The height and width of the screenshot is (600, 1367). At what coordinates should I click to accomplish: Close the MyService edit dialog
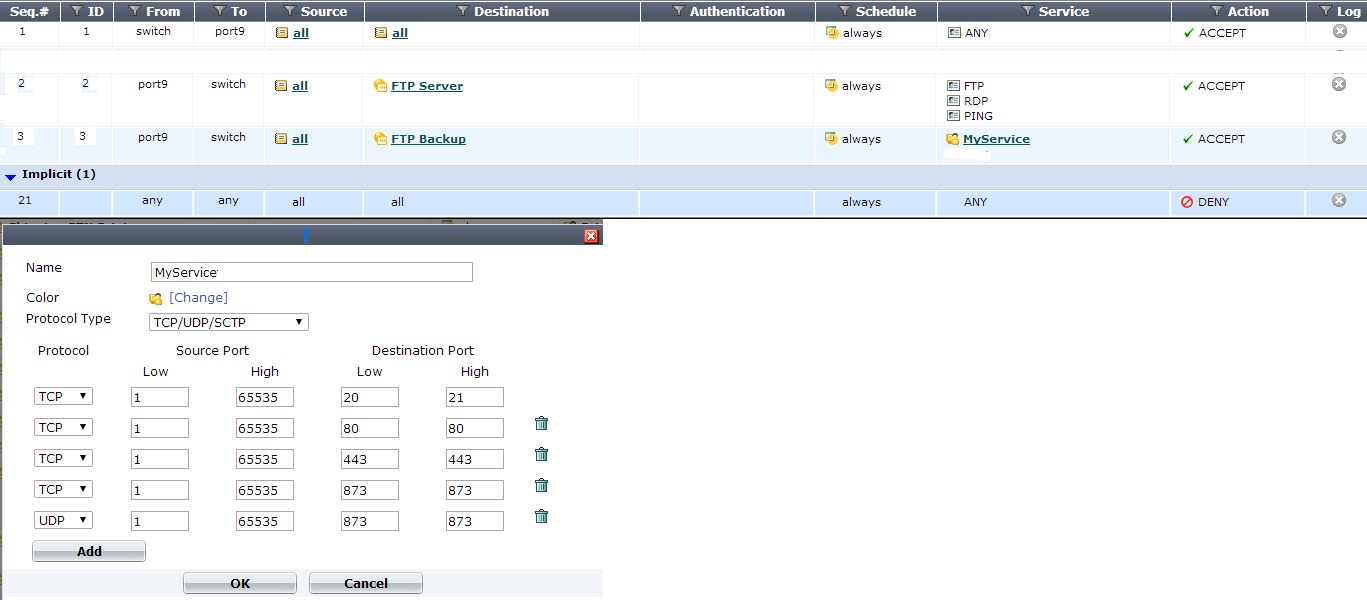pyautogui.click(x=591, y=236)
